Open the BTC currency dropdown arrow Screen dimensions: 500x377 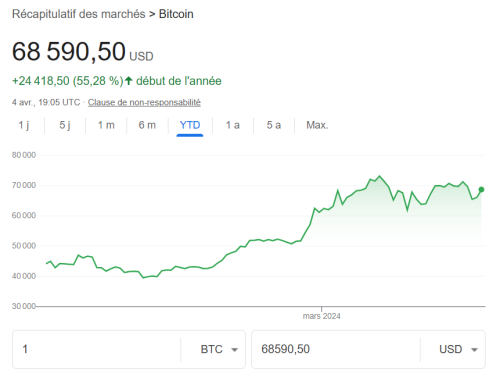pyautogui.click(x=235, y=350)
